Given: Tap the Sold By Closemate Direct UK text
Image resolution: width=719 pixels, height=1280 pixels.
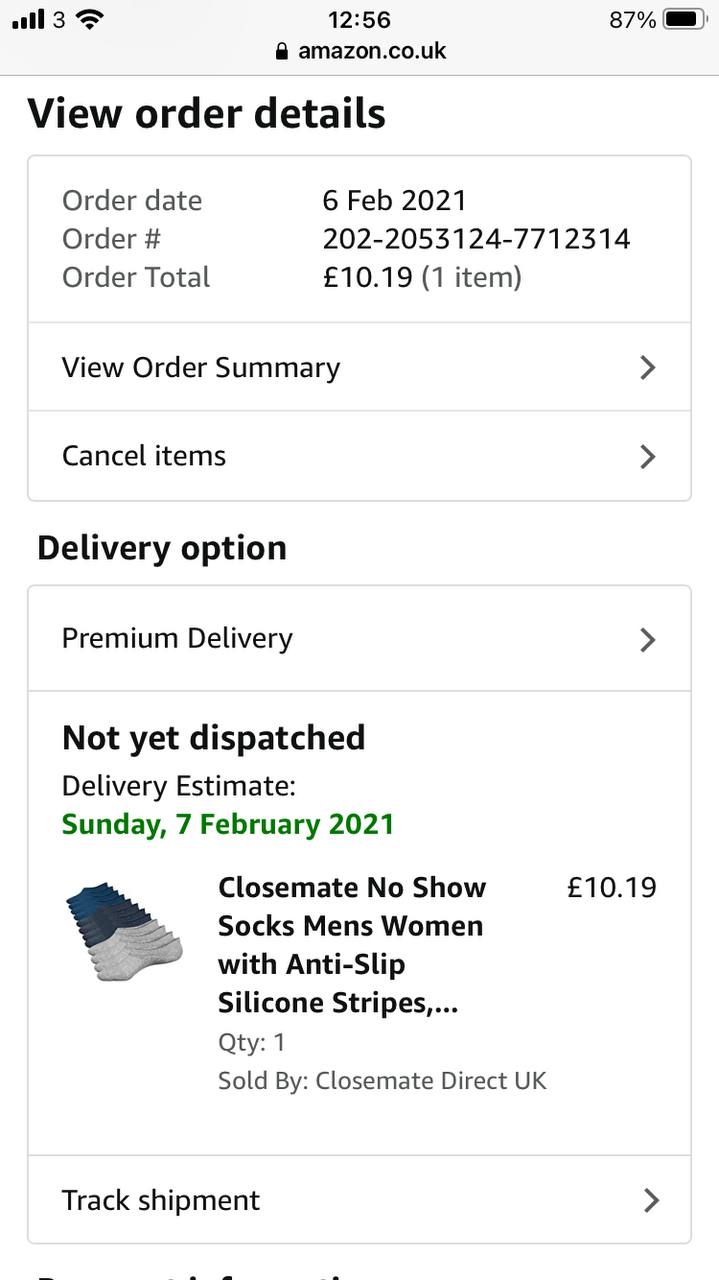Looking at the screenshot, I should pos(382,1081).
